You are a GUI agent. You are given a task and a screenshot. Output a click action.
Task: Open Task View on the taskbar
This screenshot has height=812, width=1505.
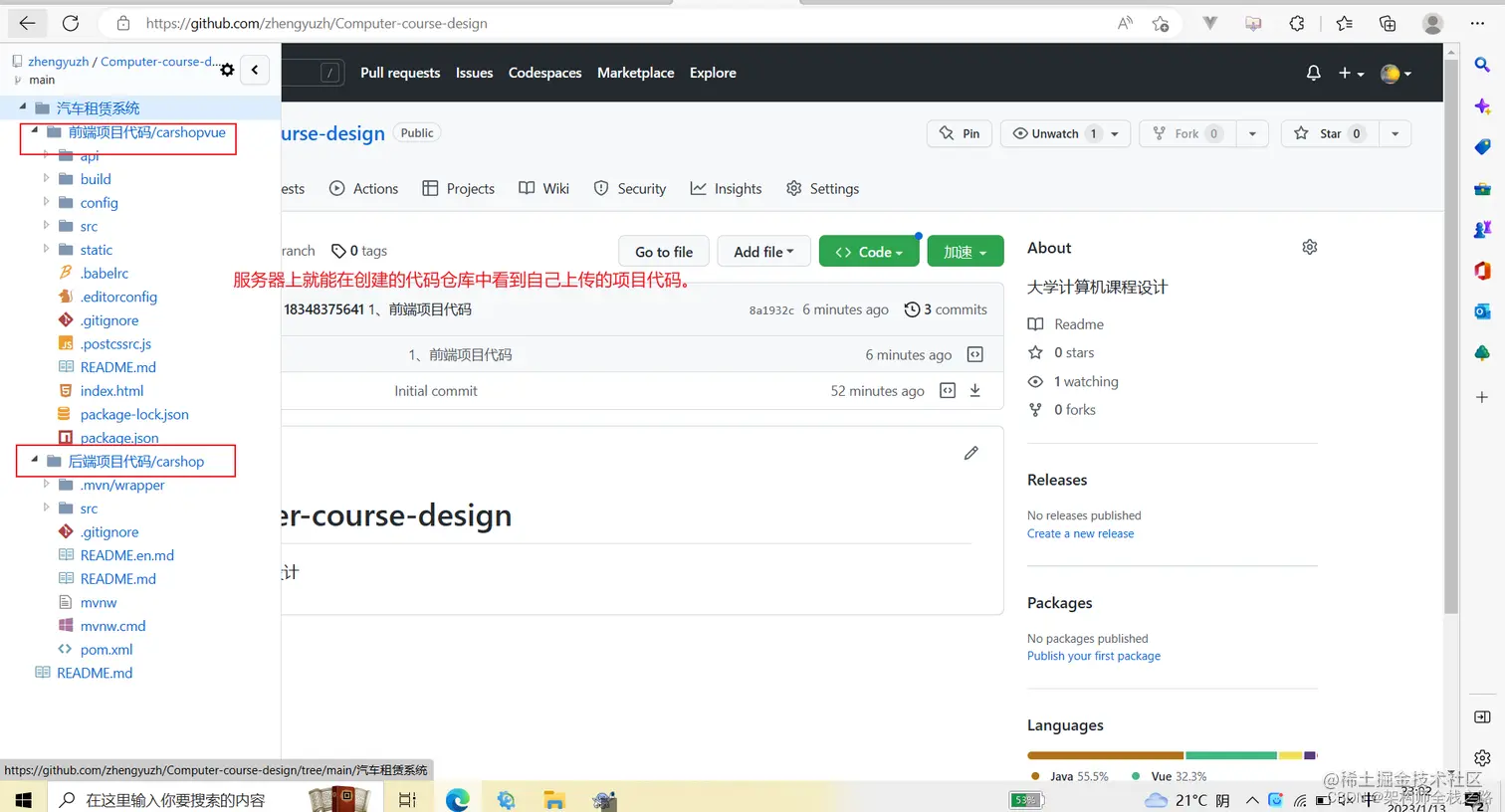pyautogui.click(x=407, y=799)
